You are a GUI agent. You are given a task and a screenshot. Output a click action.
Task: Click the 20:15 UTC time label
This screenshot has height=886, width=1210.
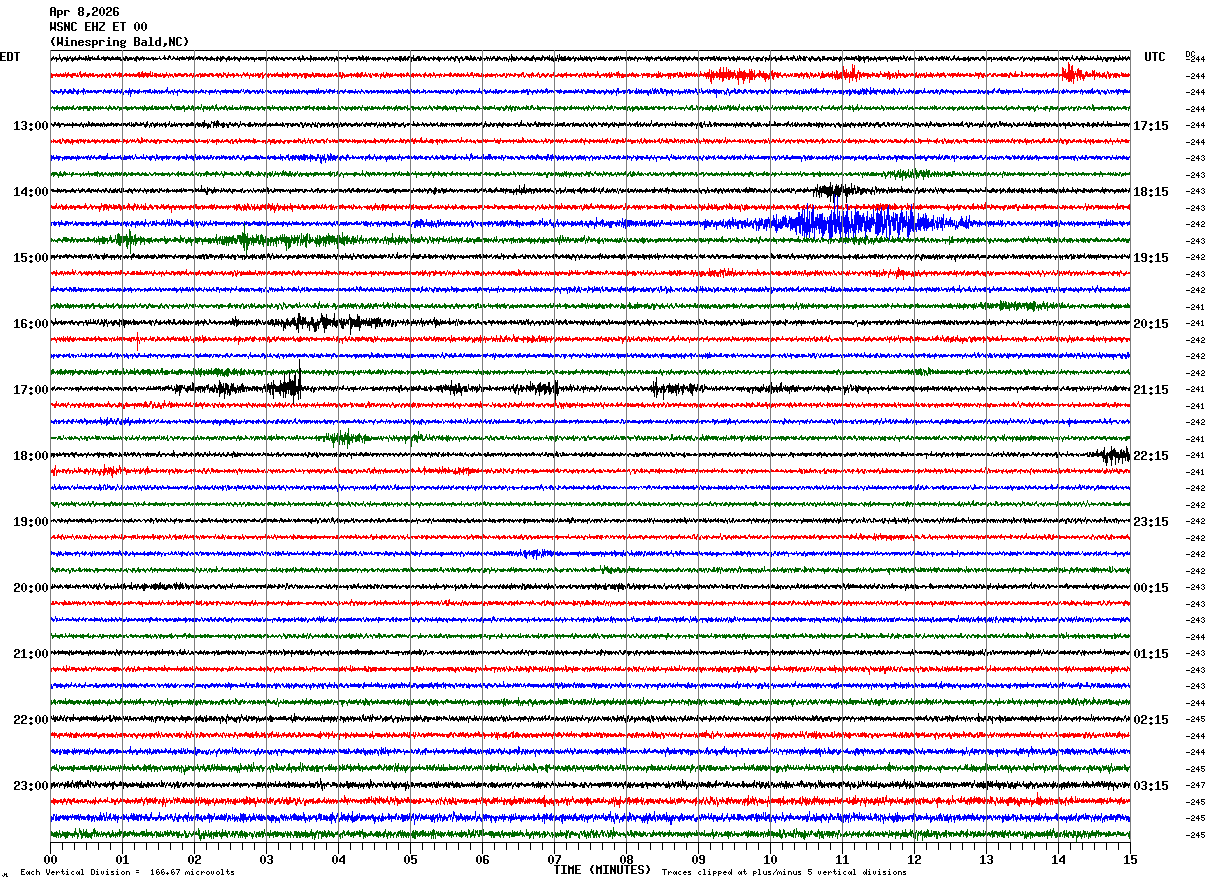pos(1151,324)
